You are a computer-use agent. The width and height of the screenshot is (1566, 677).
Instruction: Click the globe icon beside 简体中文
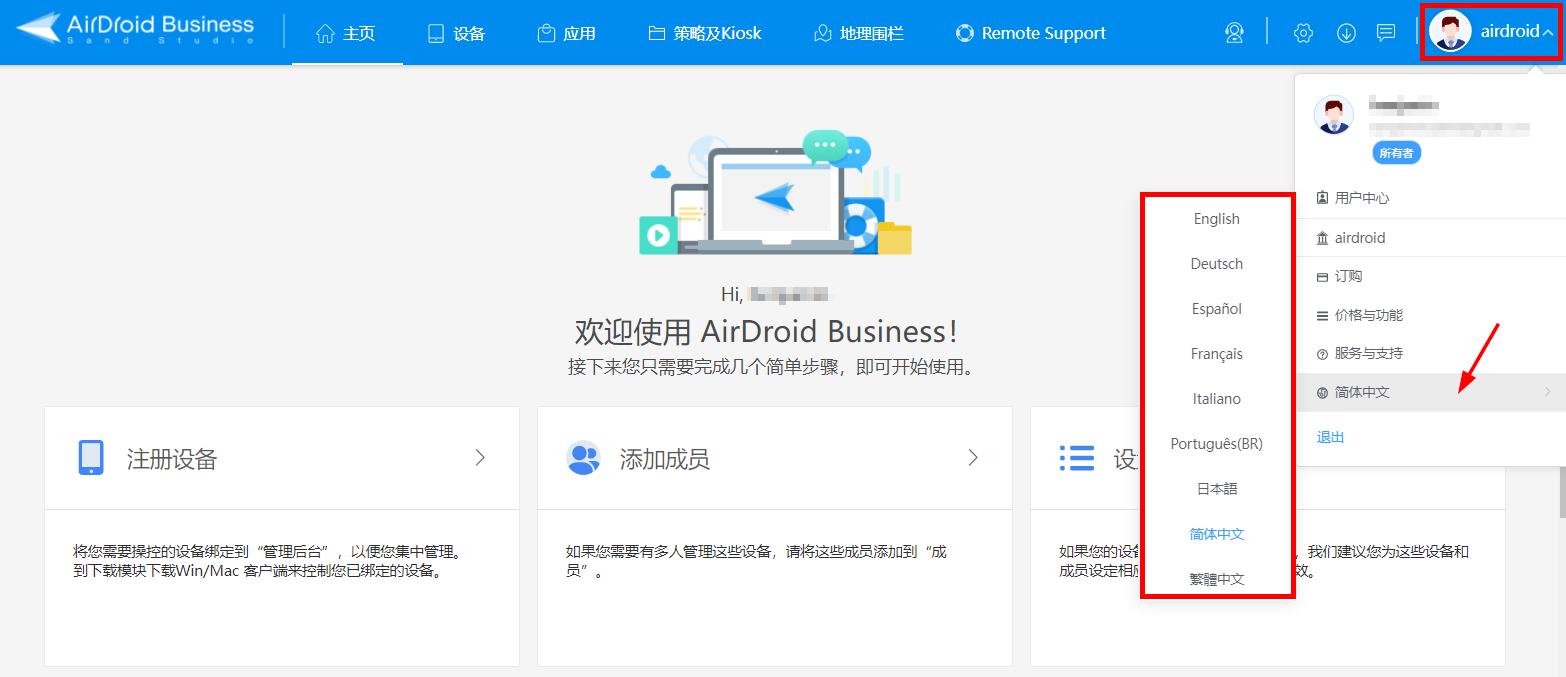pyautogui.click(x=1323, y=393)
